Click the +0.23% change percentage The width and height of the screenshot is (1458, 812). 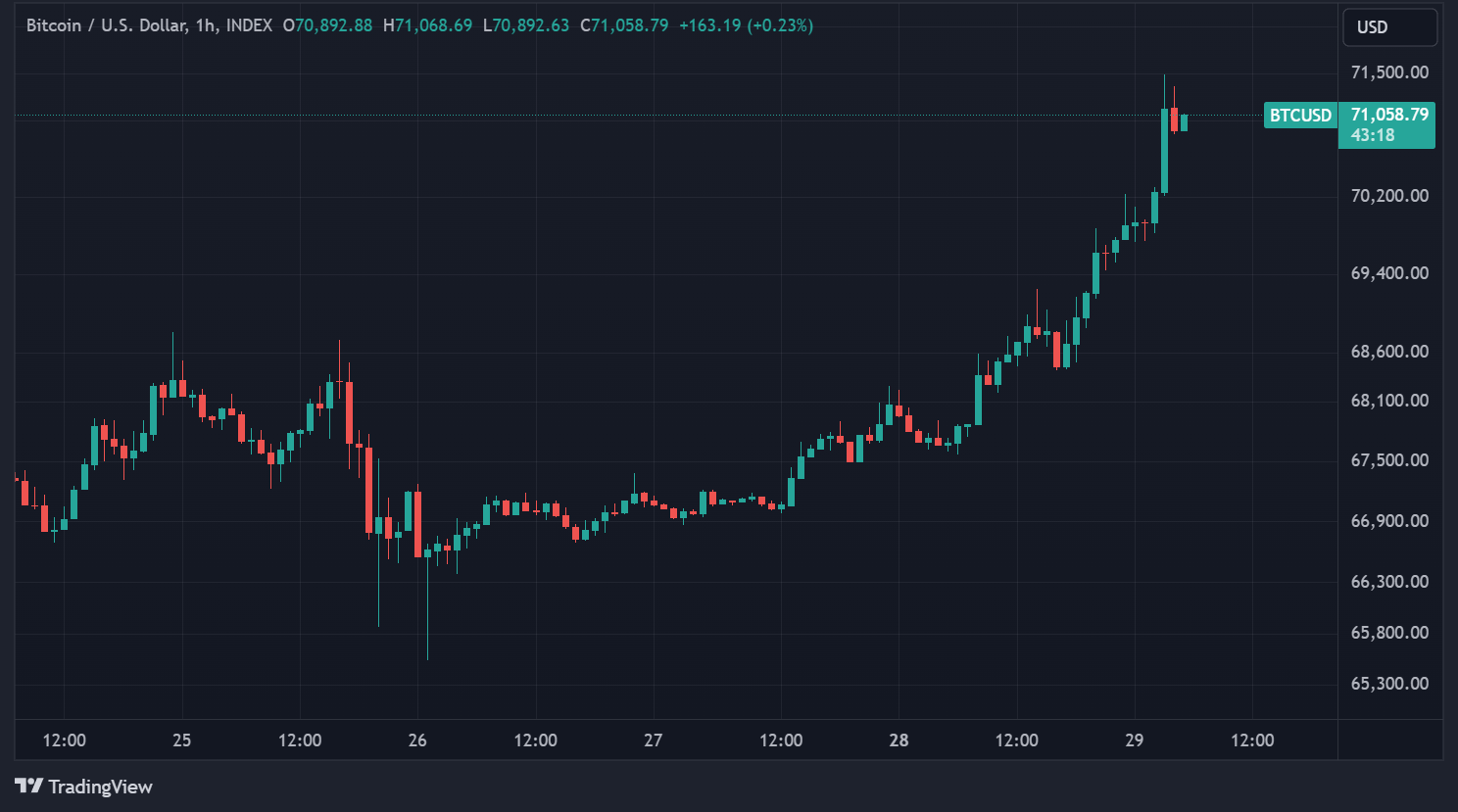tap(779, 25)
